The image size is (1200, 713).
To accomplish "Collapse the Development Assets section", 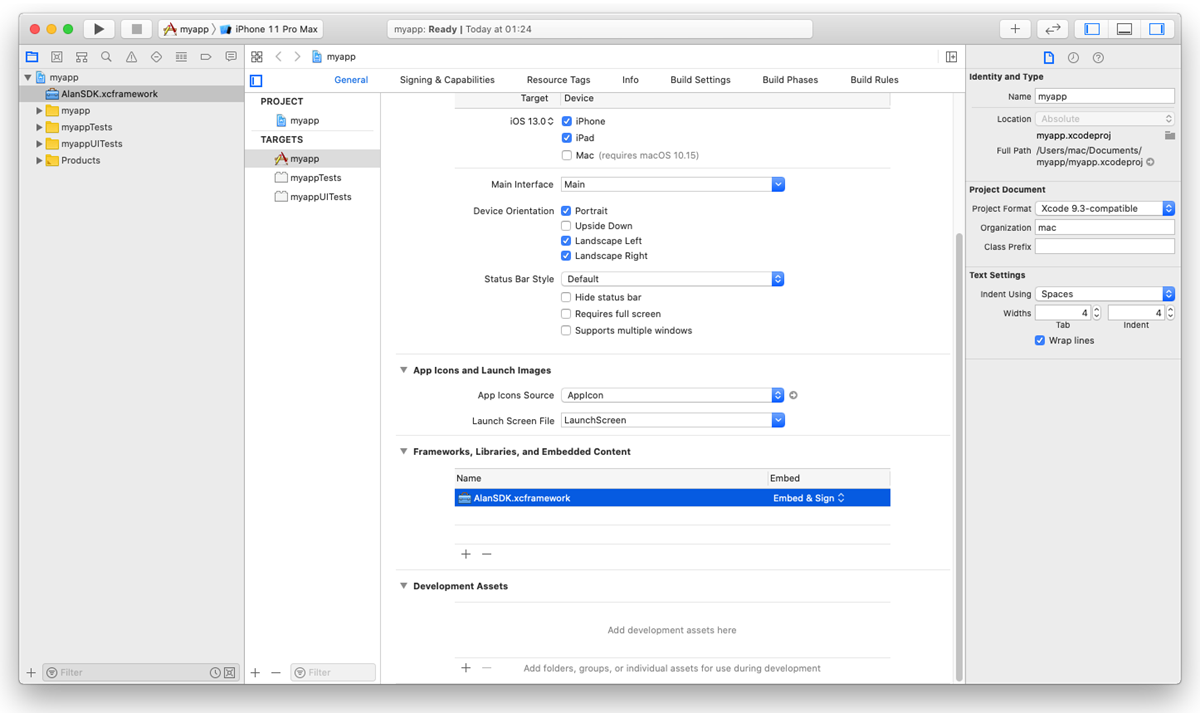I will coord(404,586).
